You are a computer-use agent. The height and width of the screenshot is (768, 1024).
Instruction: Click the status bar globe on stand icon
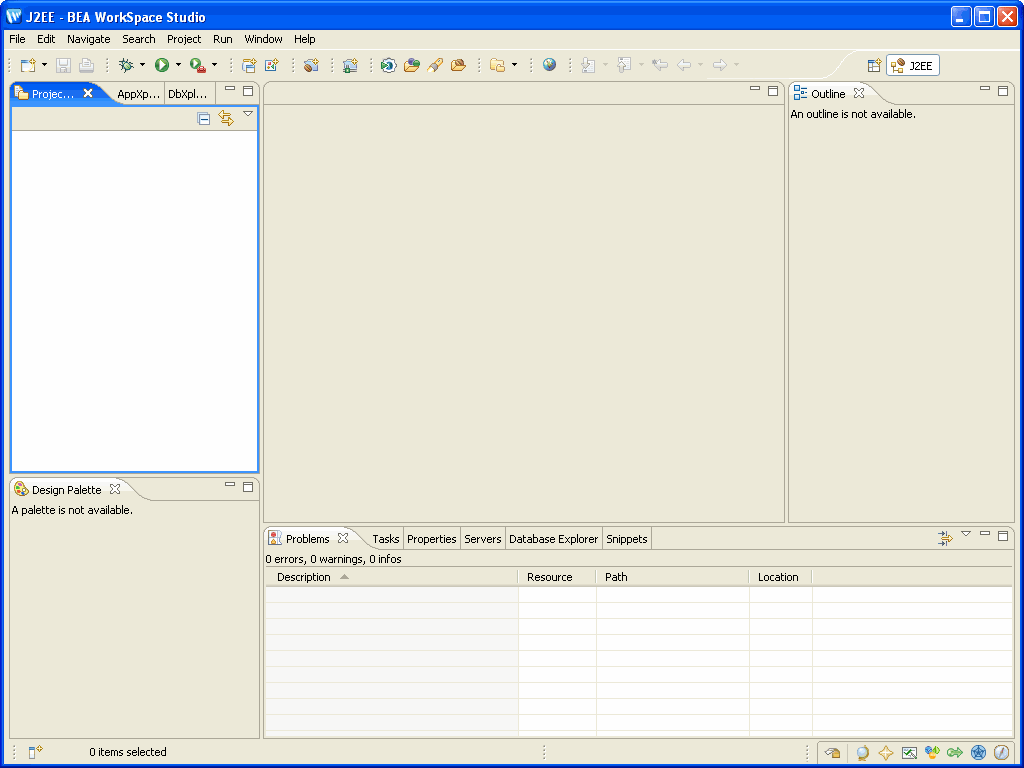[x=863, y=753]
